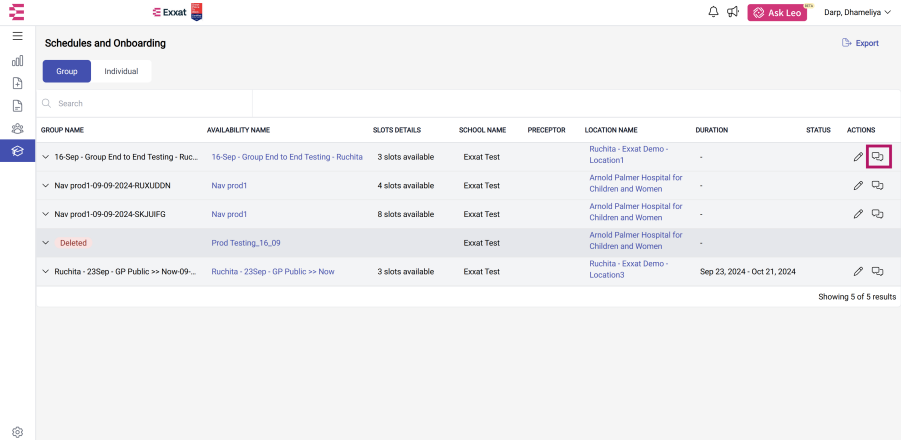The height and width of the screenshot is (440, 902).
Task: Click the Sep 23, 2024 - Oct 21, 2024 duration
Action: coord(748,271)
